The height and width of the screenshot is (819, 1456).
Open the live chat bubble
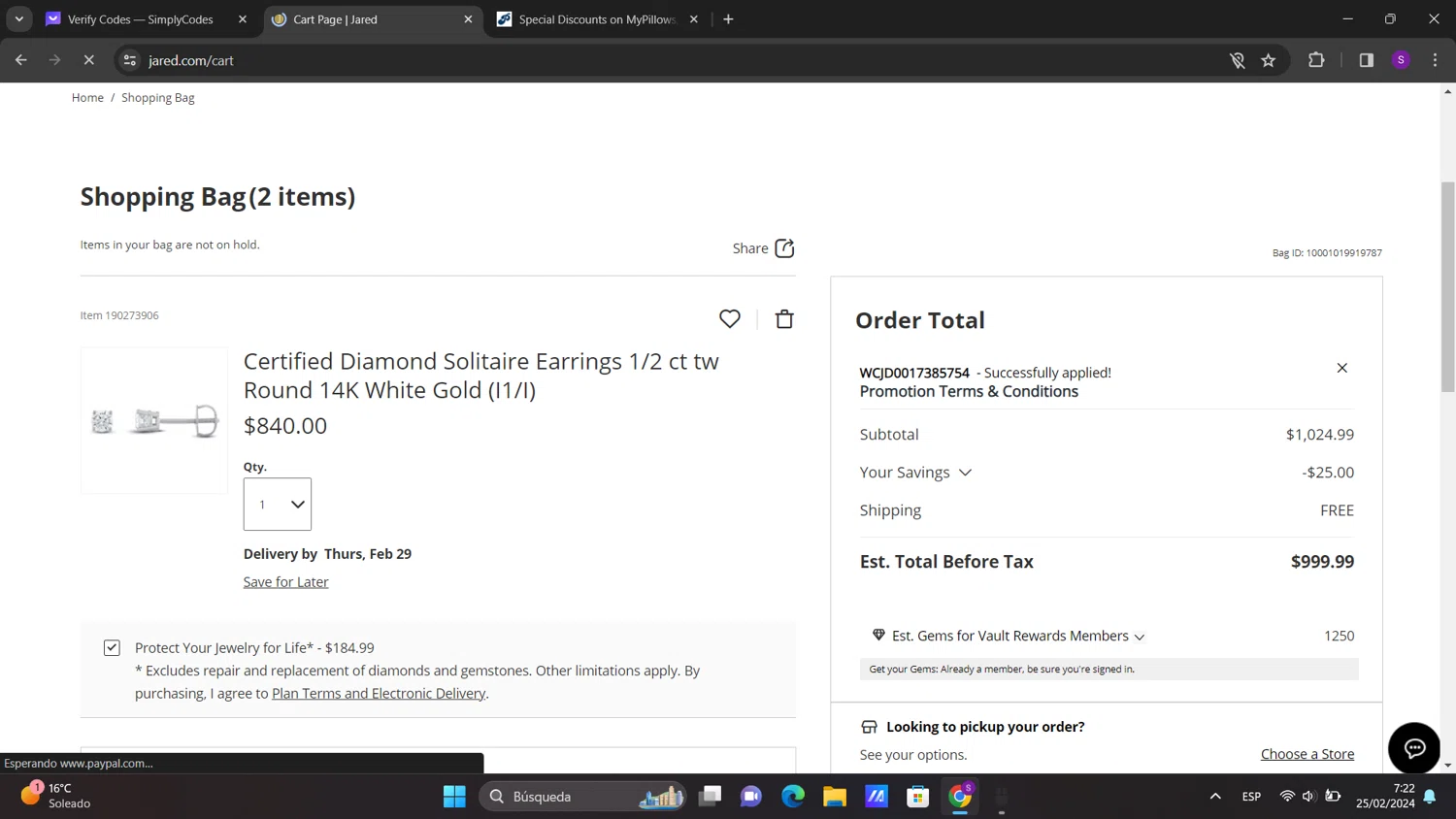pos(1414,748)
